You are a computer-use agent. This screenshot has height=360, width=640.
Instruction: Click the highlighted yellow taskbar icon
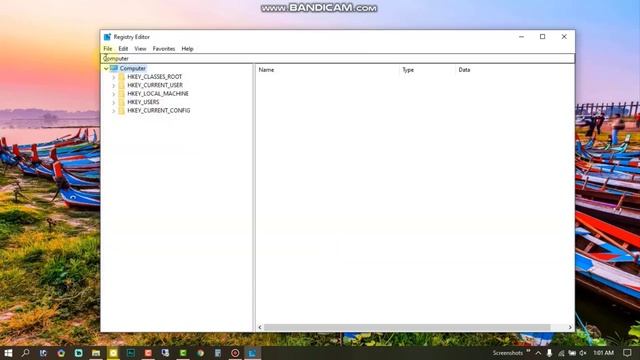[x=113, y=353]
